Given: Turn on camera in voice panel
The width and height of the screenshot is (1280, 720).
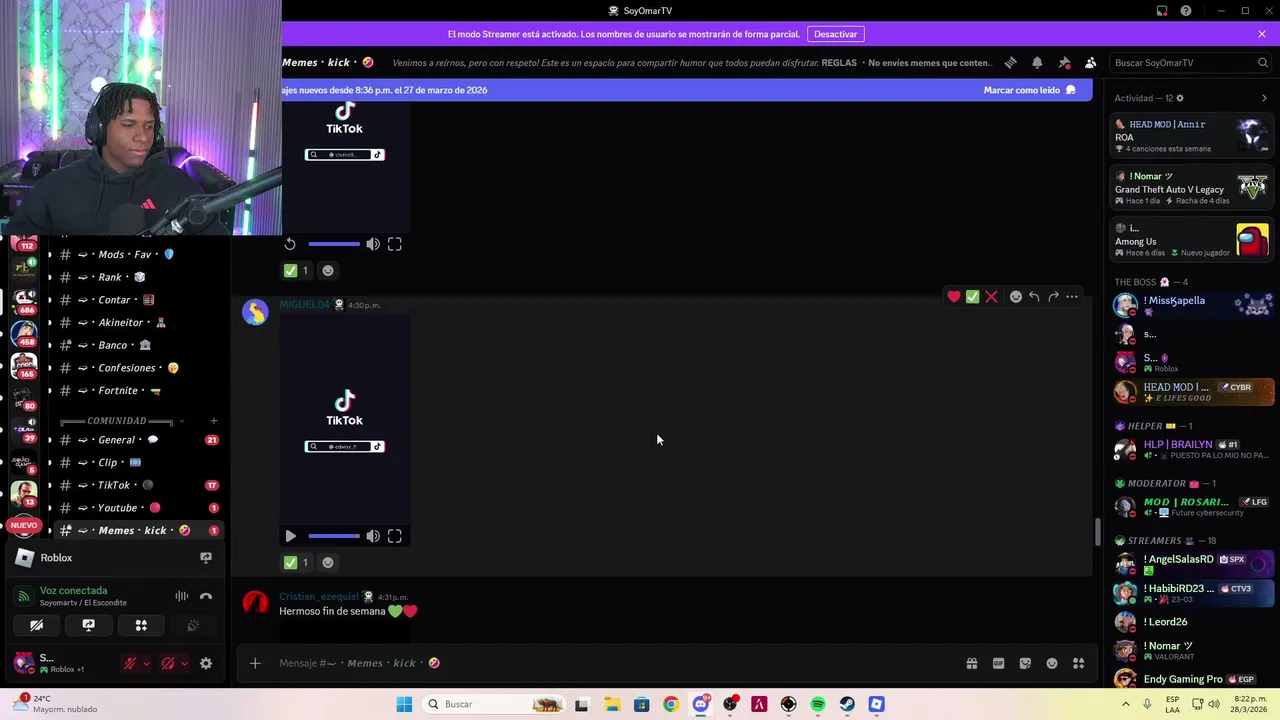Looking at the screenshot, I should coord(36,625).
